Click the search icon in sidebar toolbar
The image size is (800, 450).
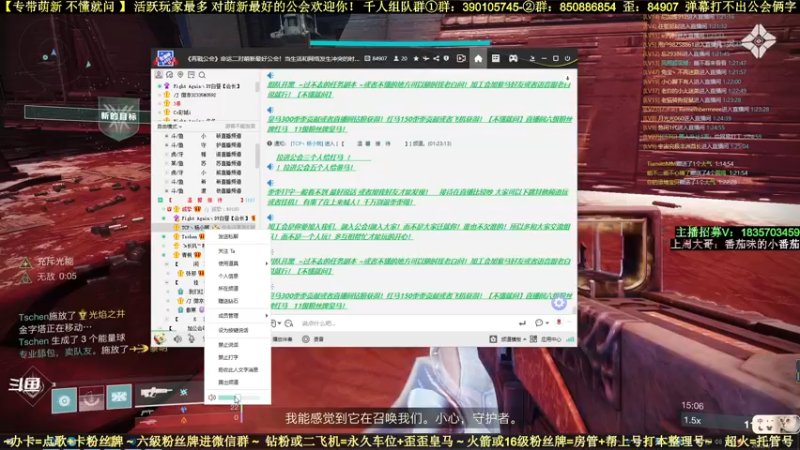coord(202,75)
